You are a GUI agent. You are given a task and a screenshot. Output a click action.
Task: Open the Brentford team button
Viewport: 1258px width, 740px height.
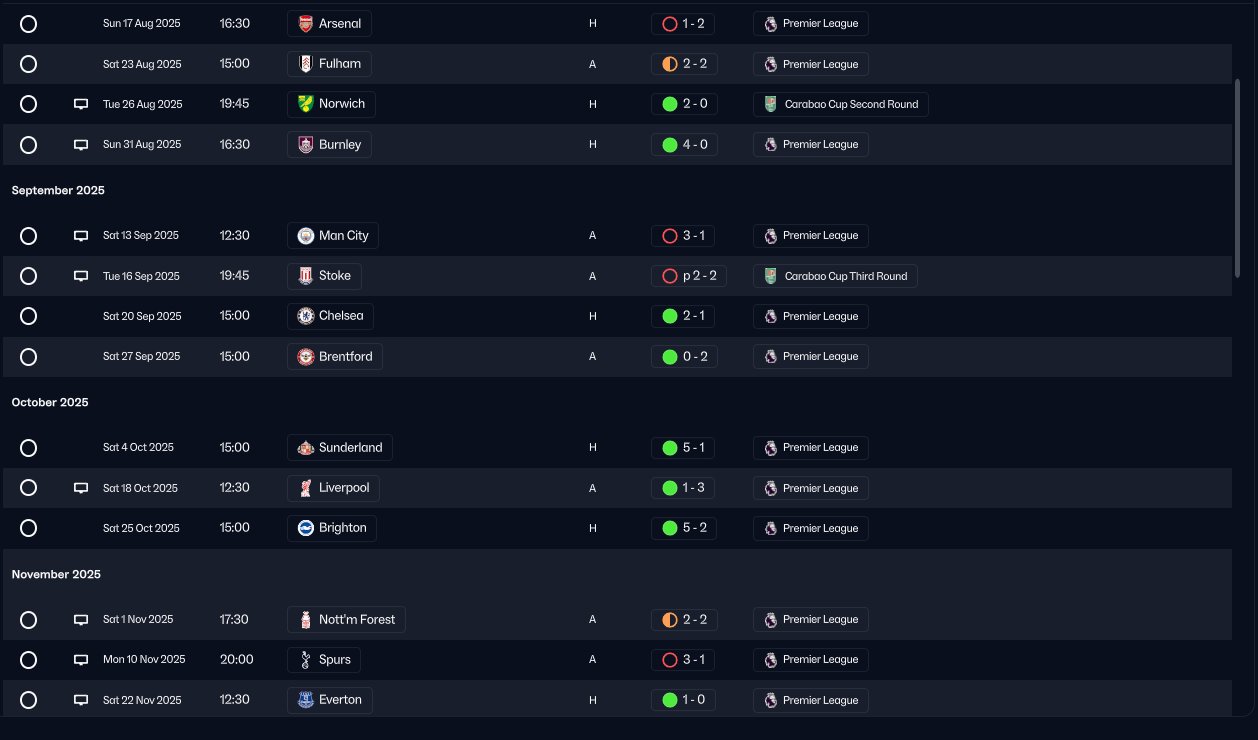[x=335, y=356]
